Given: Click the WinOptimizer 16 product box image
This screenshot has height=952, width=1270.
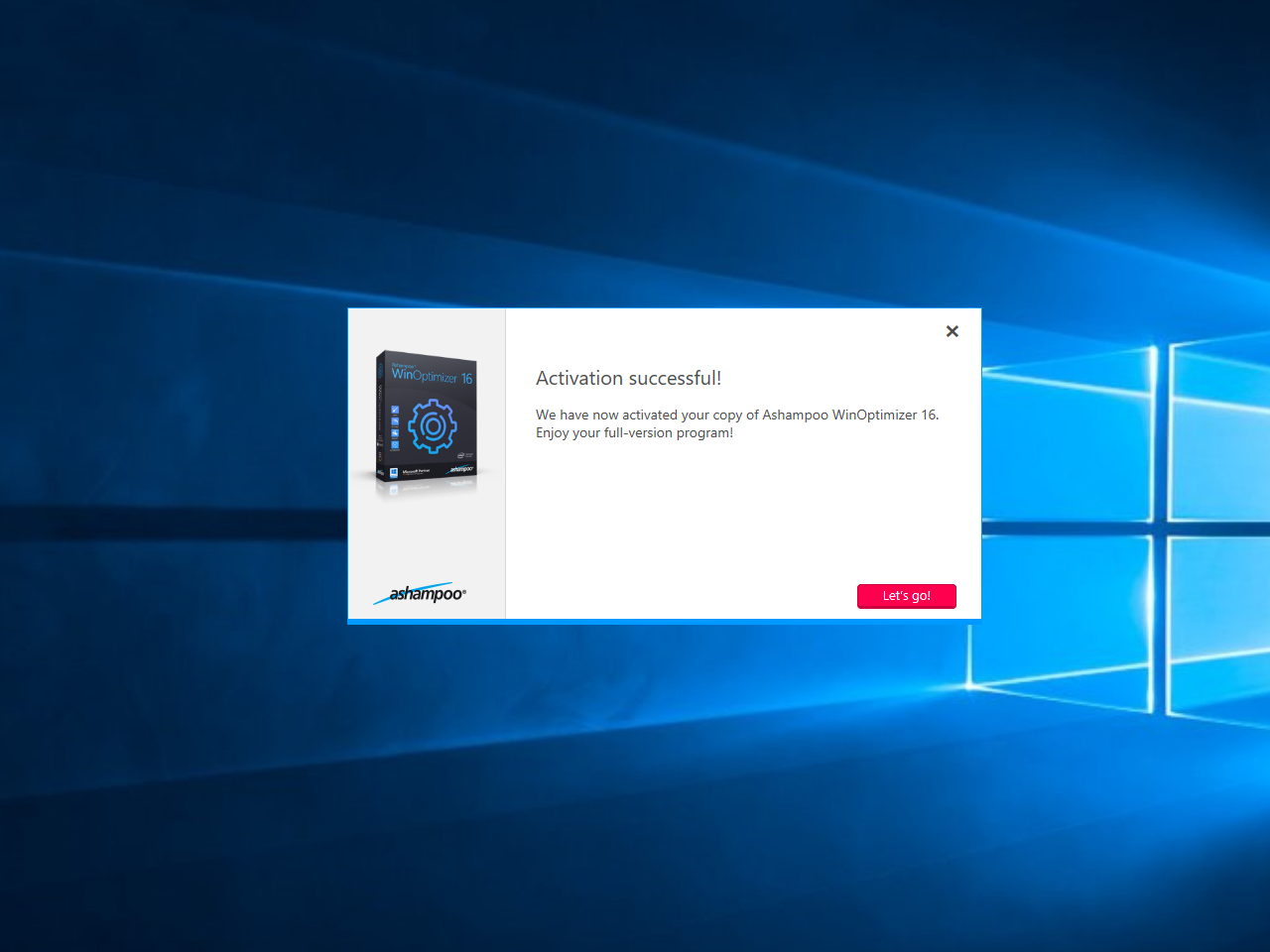Looking at the screenshot, I should pyautogui.click(x=427, y=418).
